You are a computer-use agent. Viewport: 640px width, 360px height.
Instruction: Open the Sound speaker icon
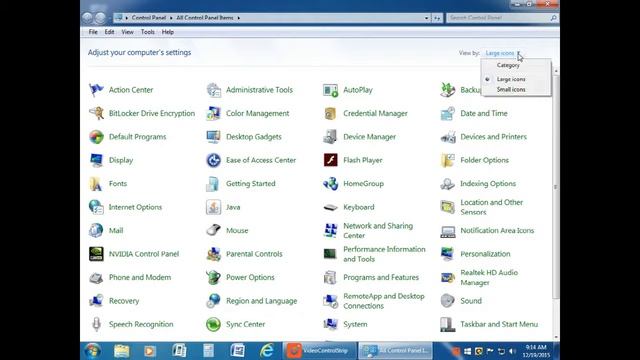click(x=448, y=301)
